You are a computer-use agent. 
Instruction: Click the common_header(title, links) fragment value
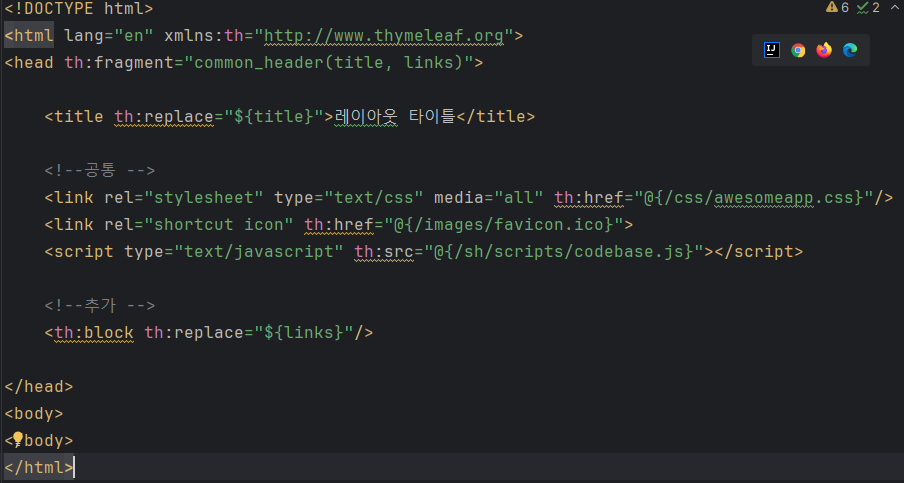pos(329,62)
